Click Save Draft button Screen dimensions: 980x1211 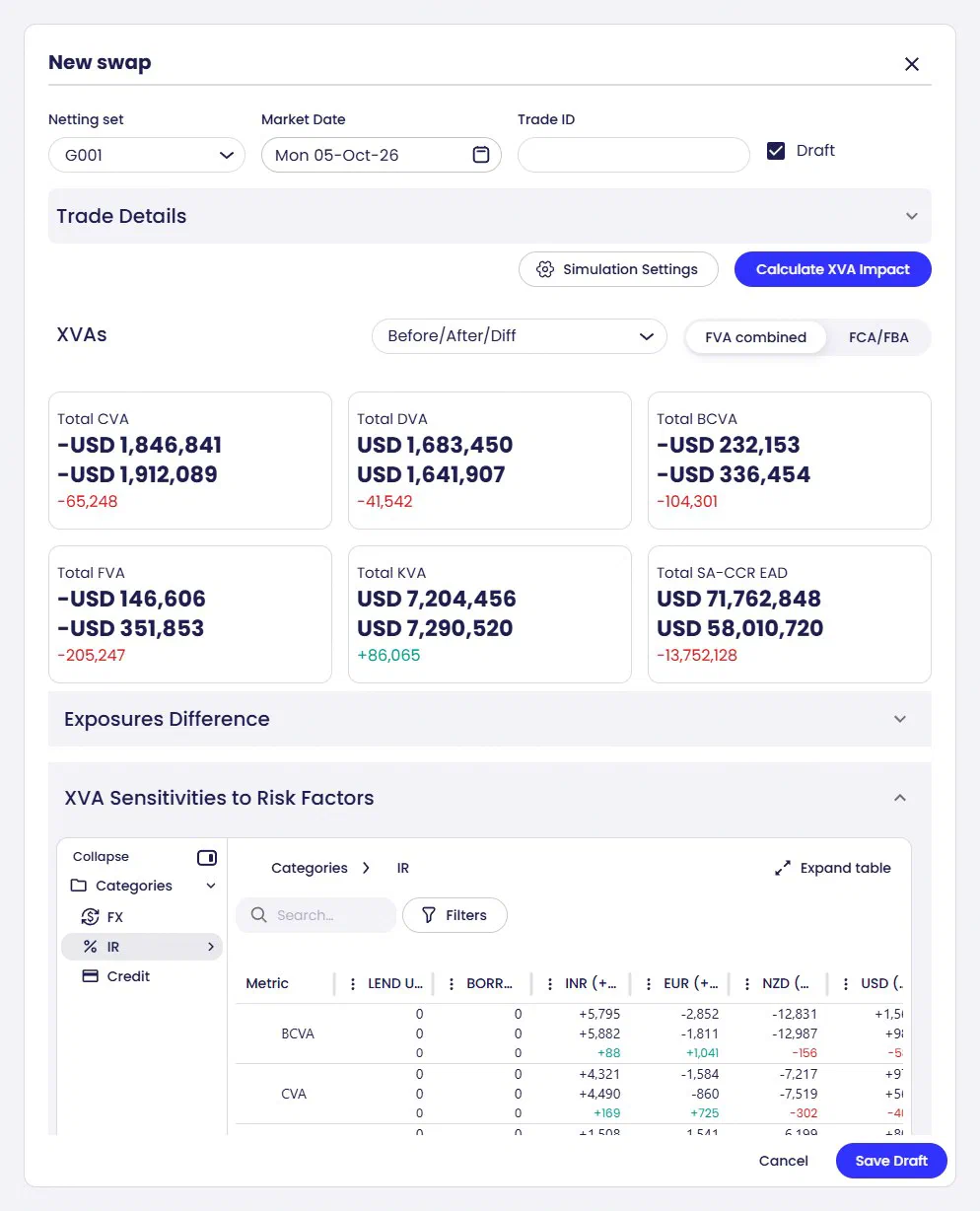pos(891,1161)
